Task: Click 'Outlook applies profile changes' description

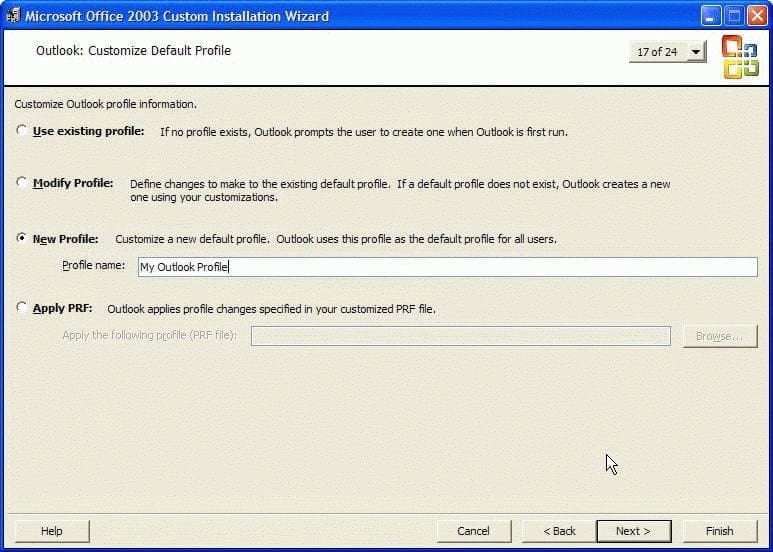Action: coord(272,309)
